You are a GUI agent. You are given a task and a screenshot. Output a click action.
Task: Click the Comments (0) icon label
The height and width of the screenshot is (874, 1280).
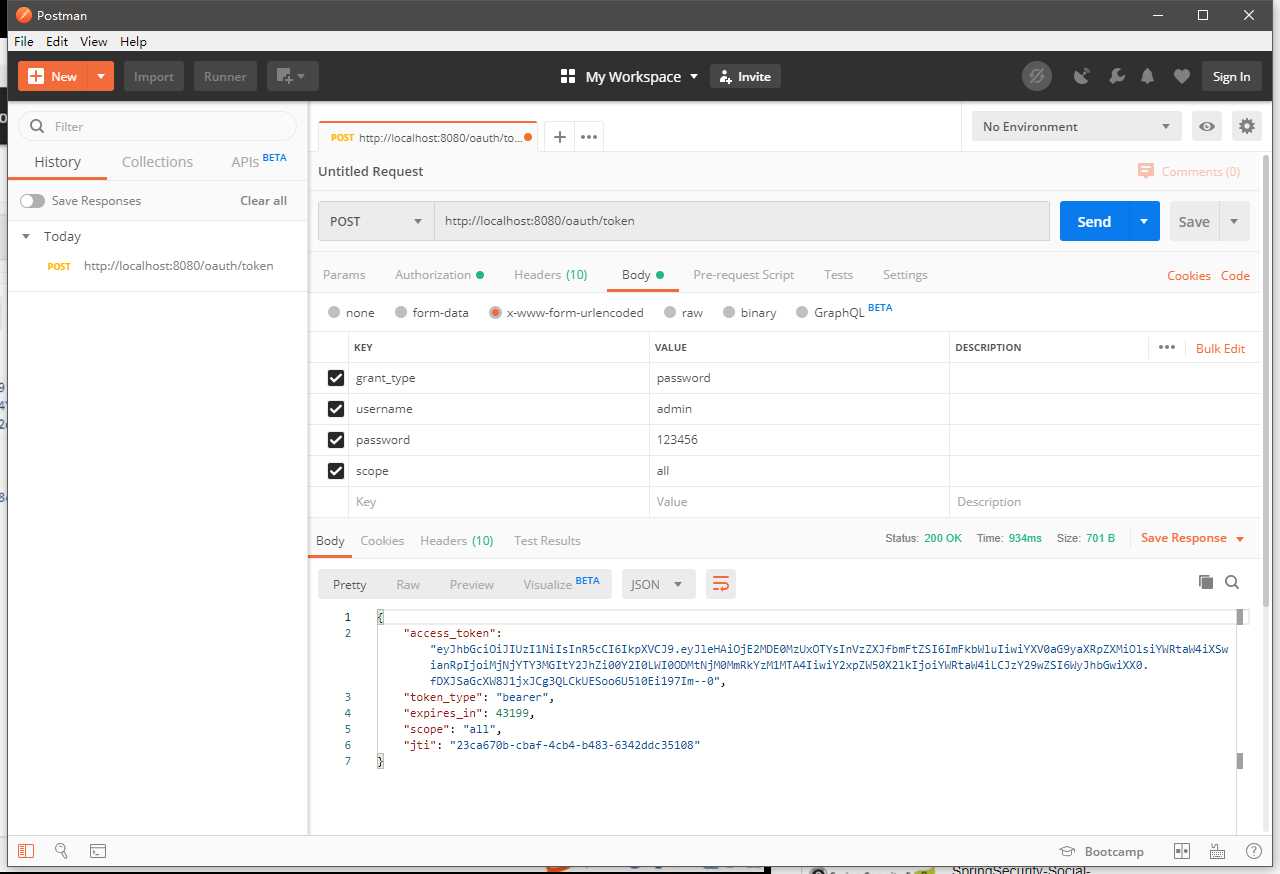tap(1189, 171)
